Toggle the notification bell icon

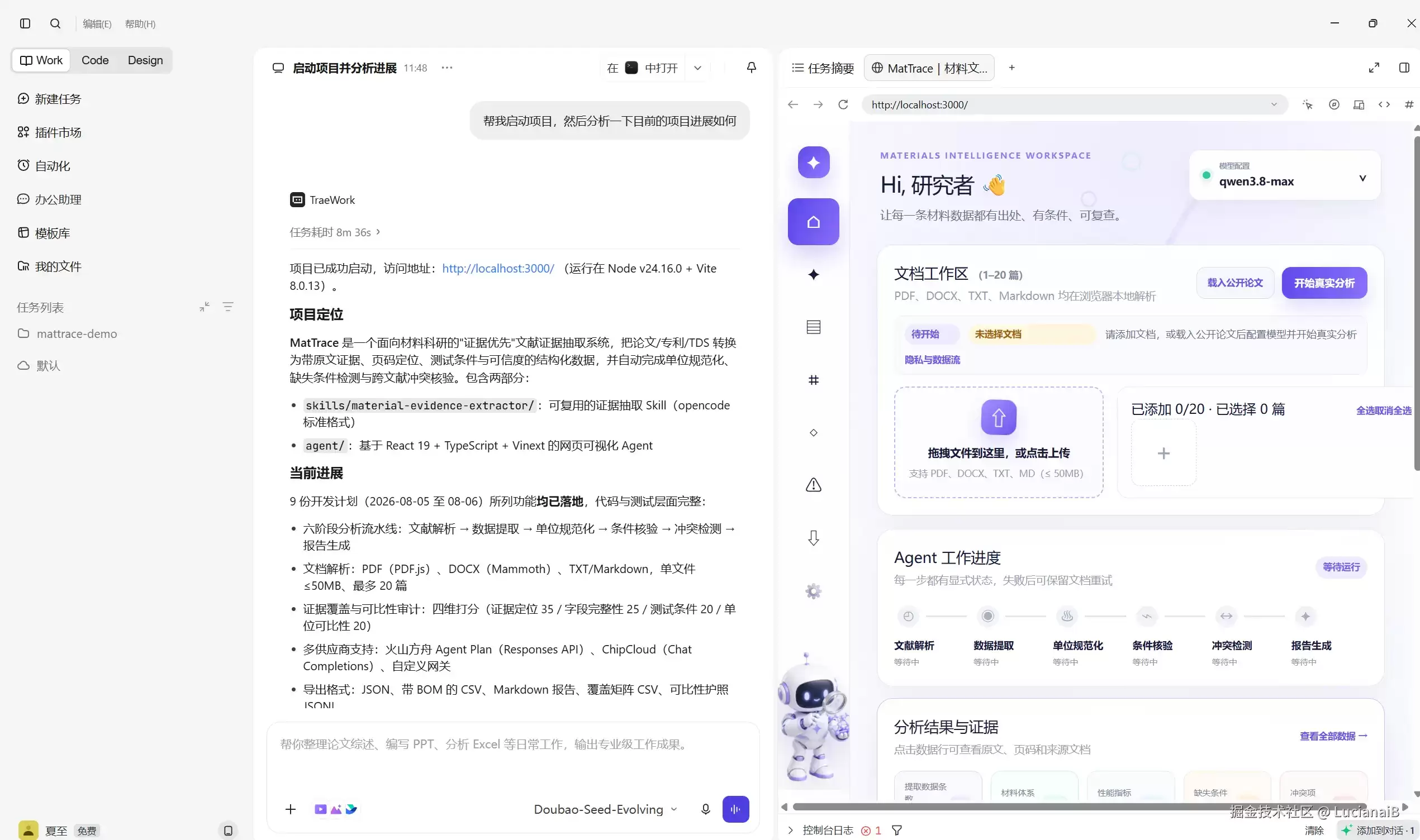pyautogui.click(x=751, y=68)
